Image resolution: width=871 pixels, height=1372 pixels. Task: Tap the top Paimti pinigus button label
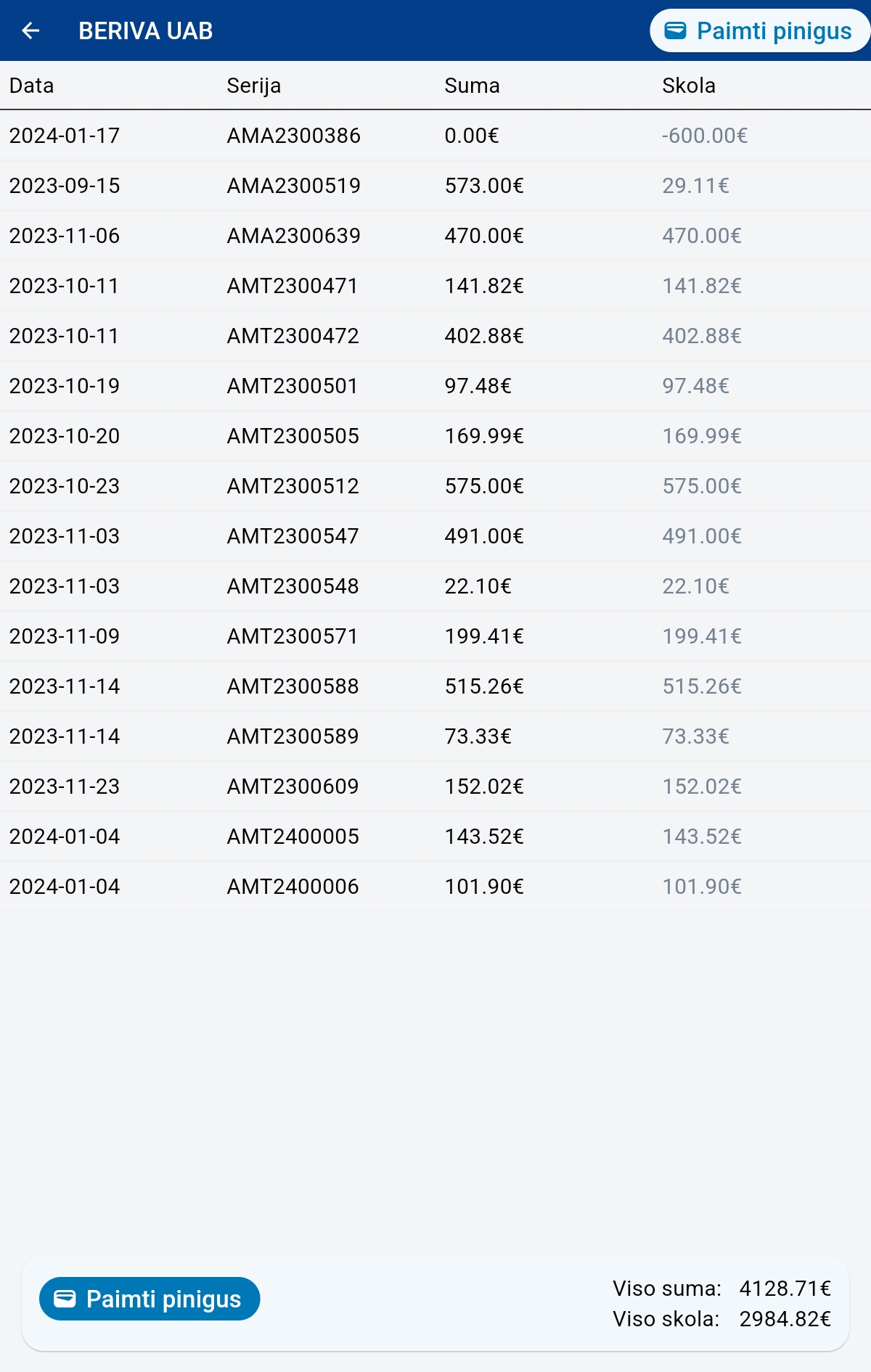(774, 30)
